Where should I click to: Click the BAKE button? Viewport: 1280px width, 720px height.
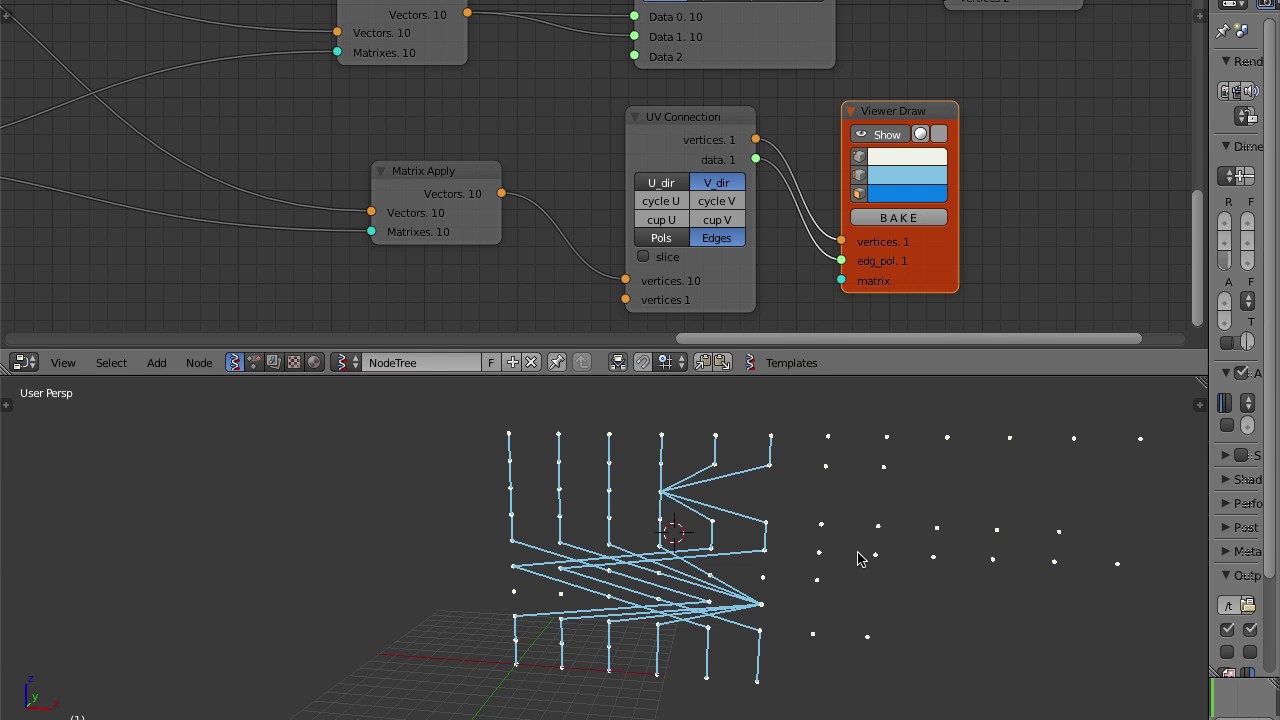(x=899, y=218)
